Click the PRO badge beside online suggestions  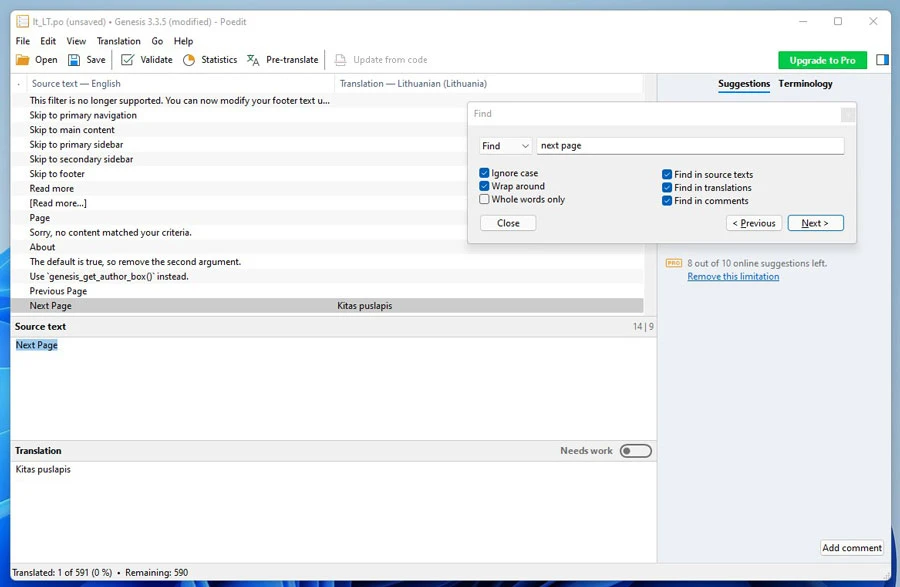[672, 263]
